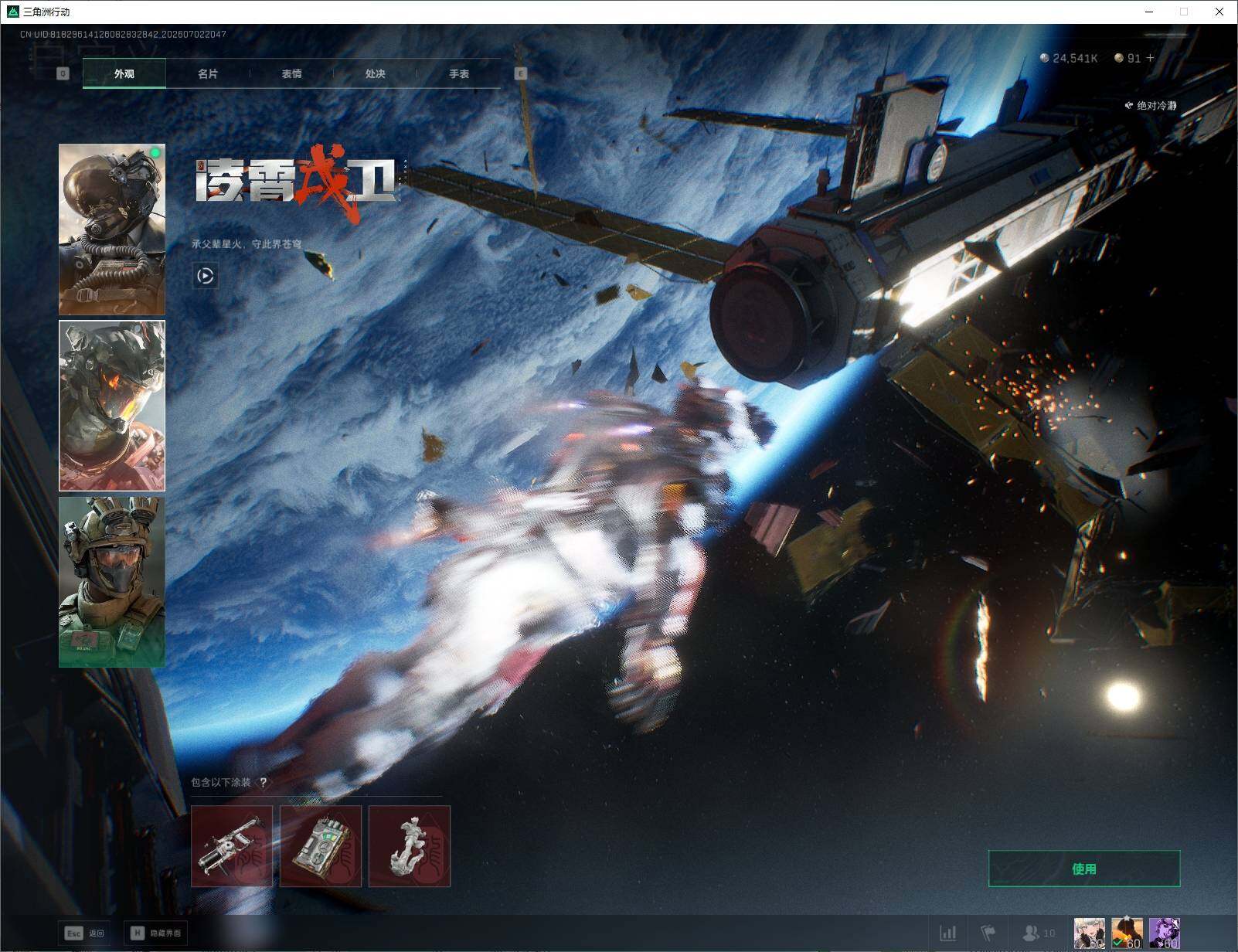Screen dimensions: 1238x952
Task: Select the weapon paint thumbnail
Action: coord(232,846)
